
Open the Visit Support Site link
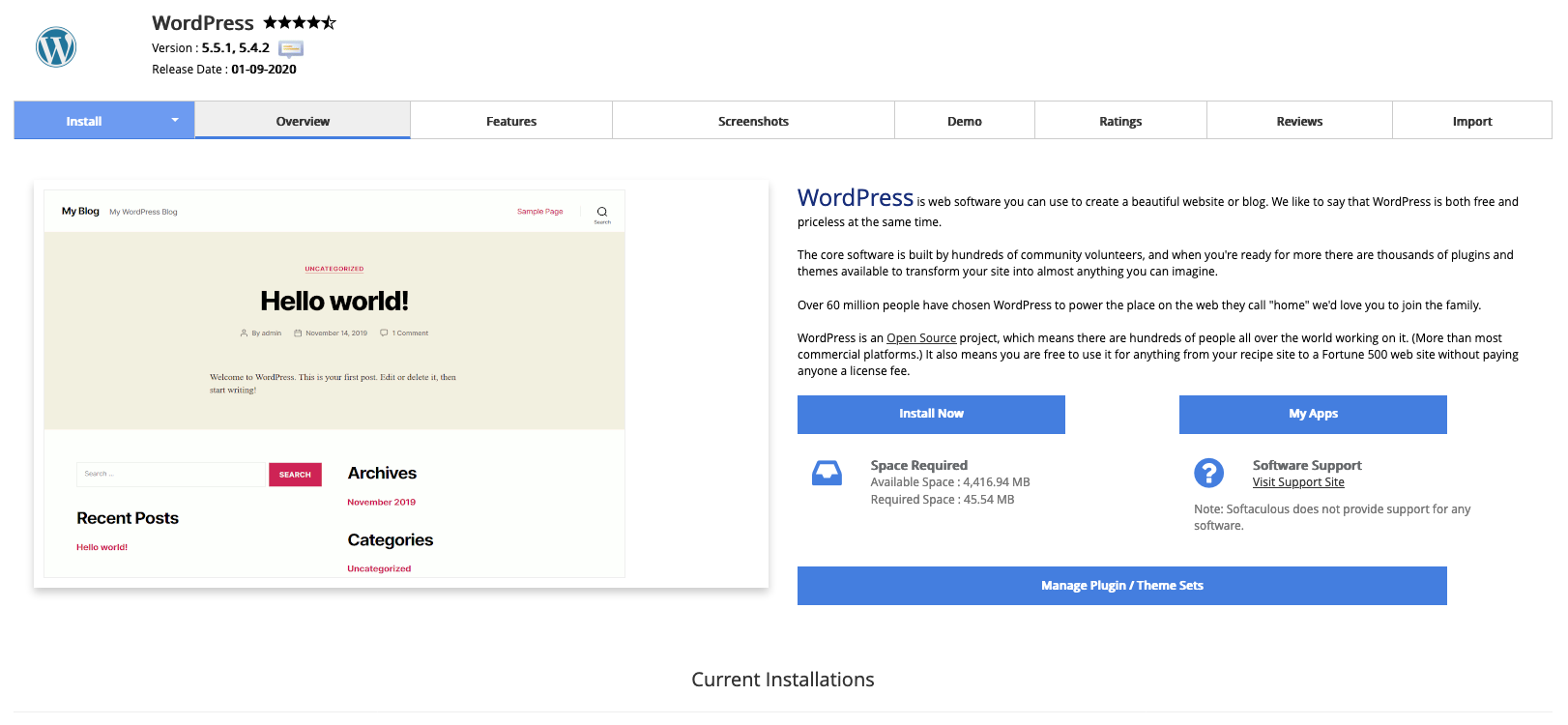click(1298, 482)
